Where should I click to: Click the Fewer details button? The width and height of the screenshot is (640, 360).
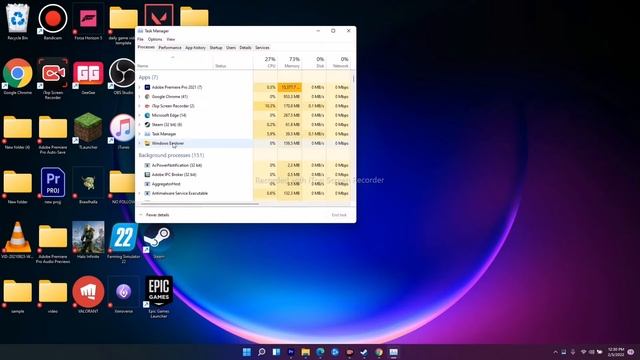pos(154,215)
